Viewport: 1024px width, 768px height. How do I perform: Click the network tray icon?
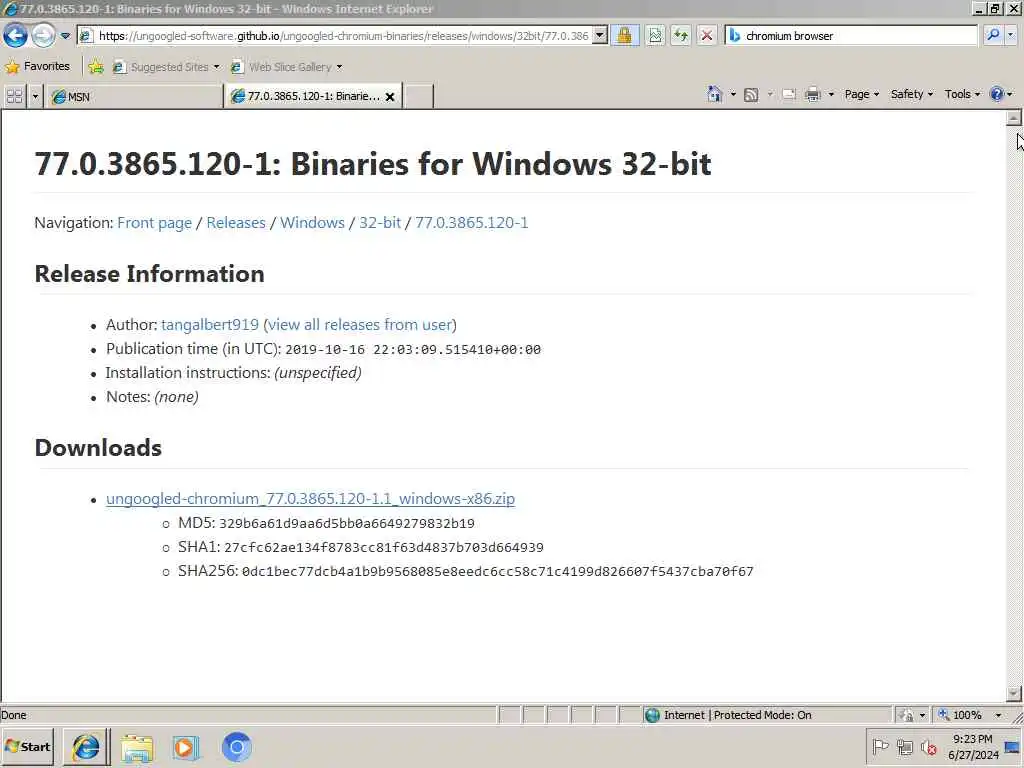pyautogui.click(x=905, y=746)
